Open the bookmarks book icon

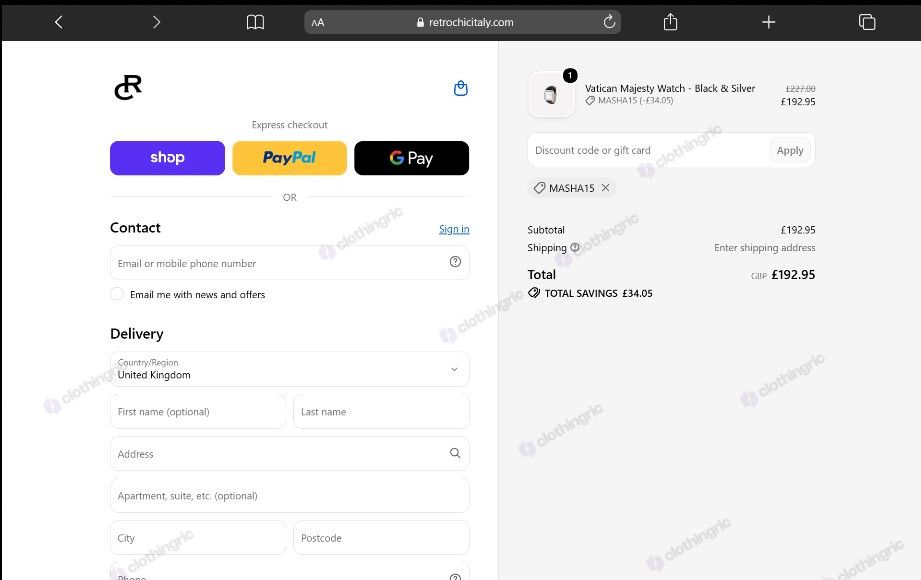click(x=255, y=22)
